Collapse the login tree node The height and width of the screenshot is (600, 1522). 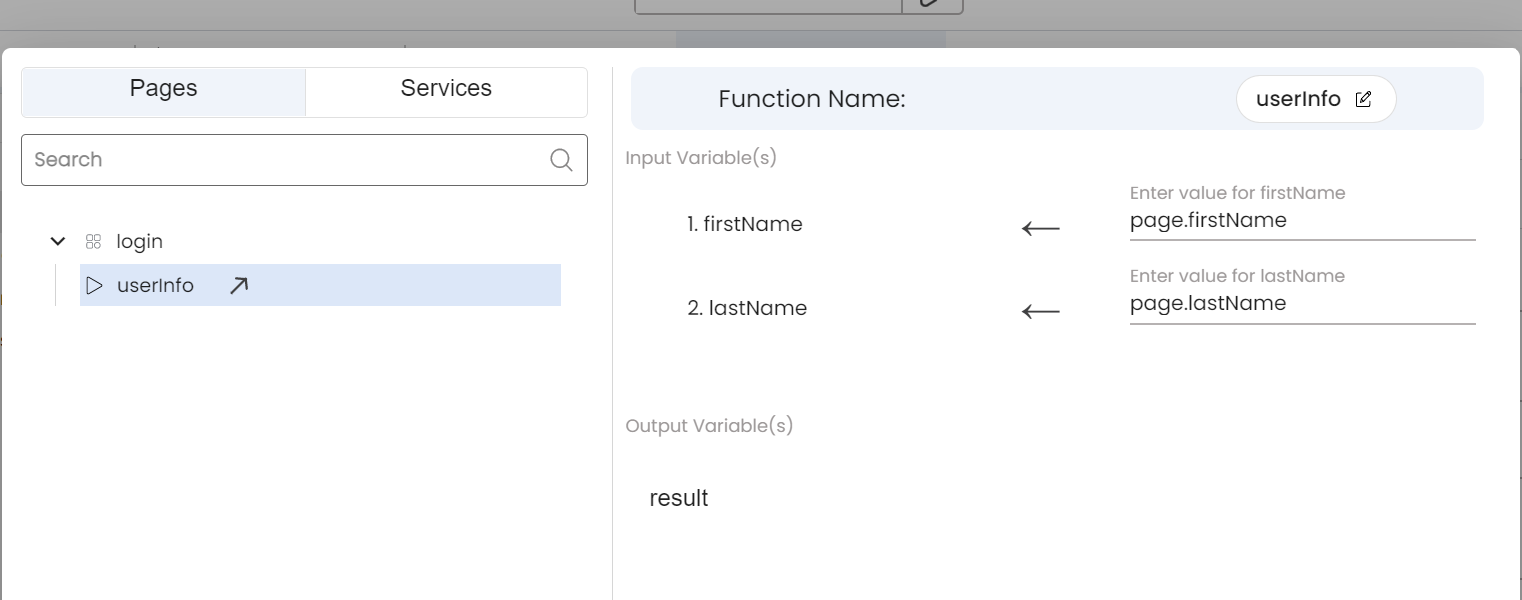57,241
